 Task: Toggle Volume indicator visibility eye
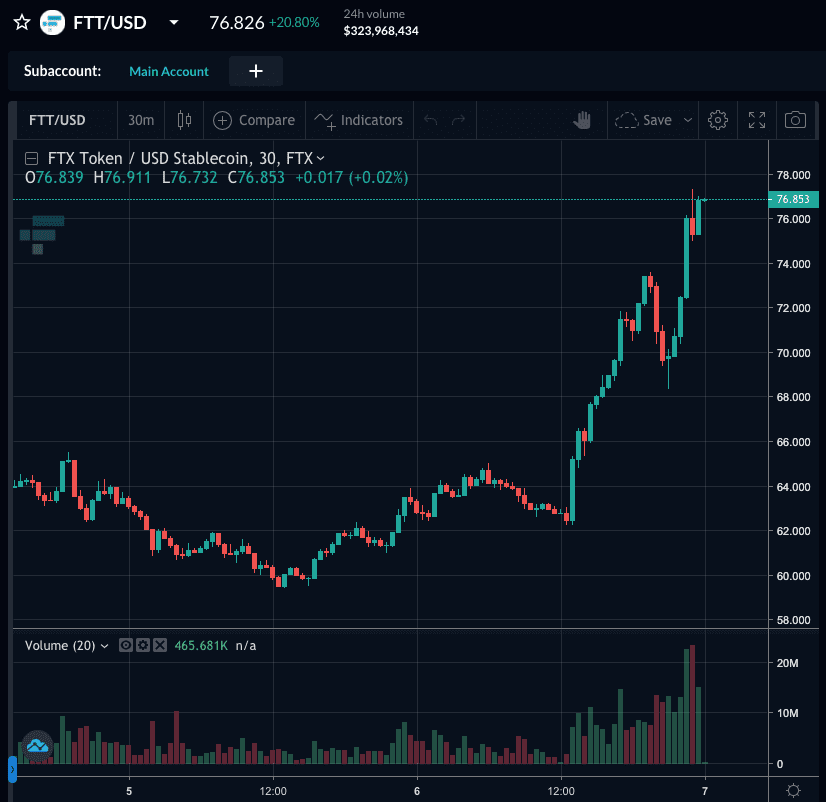(125, 645)
